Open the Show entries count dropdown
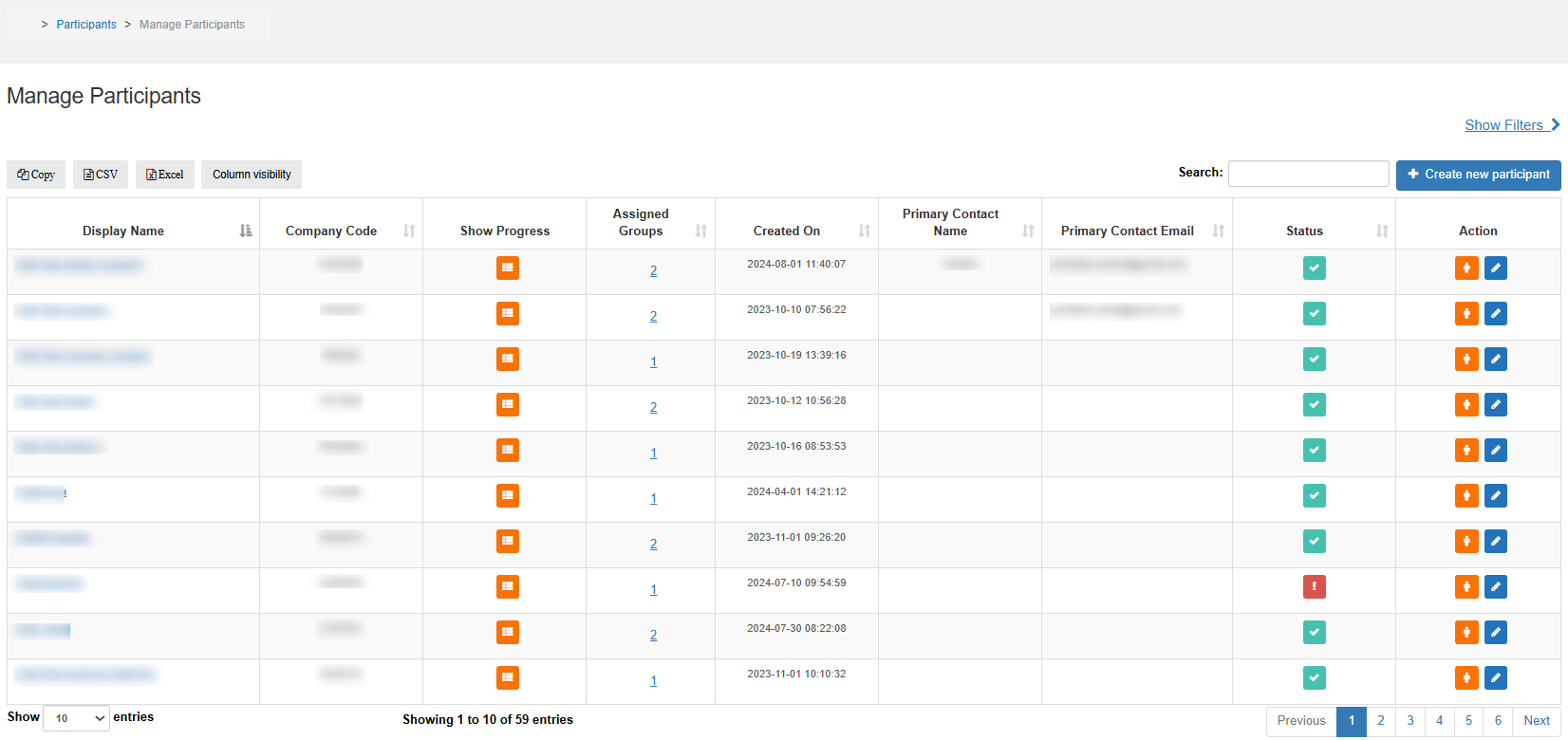This screenshot has width=1568, height=740. pyautogui.click(x=77, y=718)
